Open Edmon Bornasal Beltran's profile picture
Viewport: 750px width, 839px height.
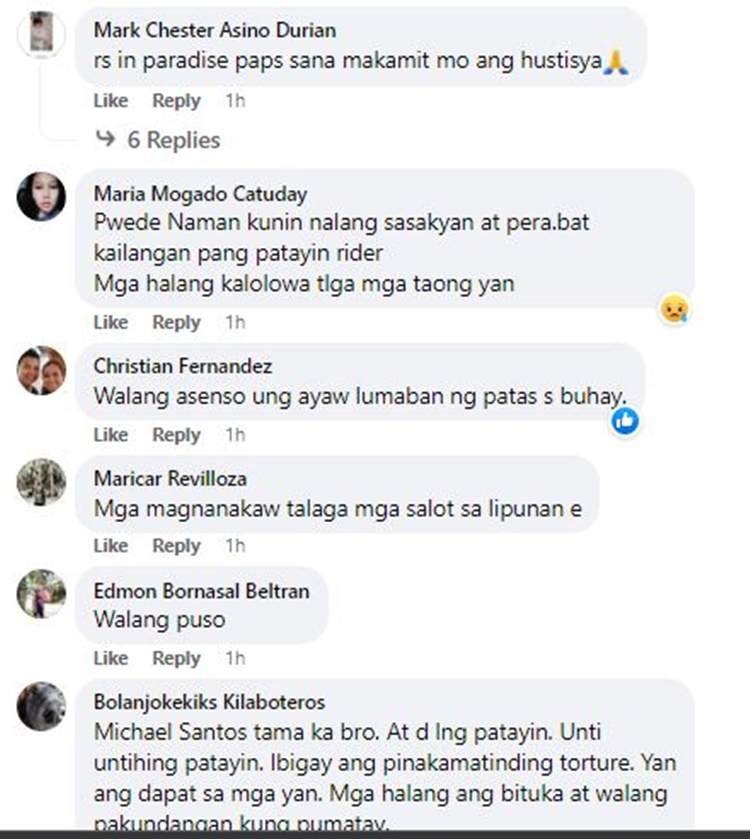click(41, 593)
